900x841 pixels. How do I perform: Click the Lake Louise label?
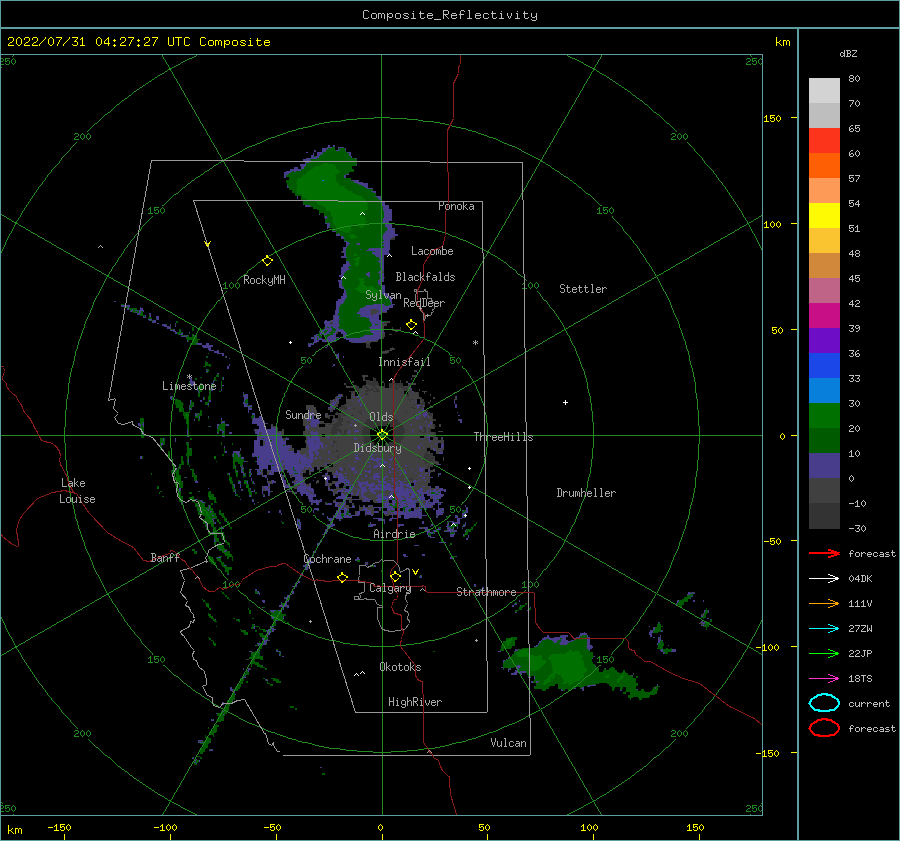pos(77,491)
